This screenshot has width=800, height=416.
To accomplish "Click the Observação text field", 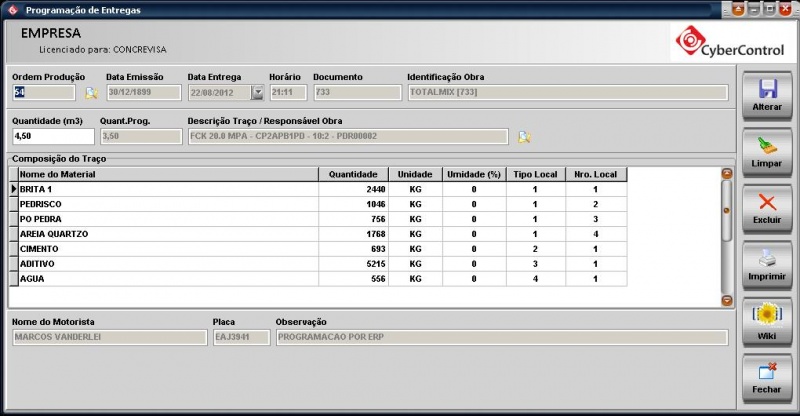I will [501, 337].
